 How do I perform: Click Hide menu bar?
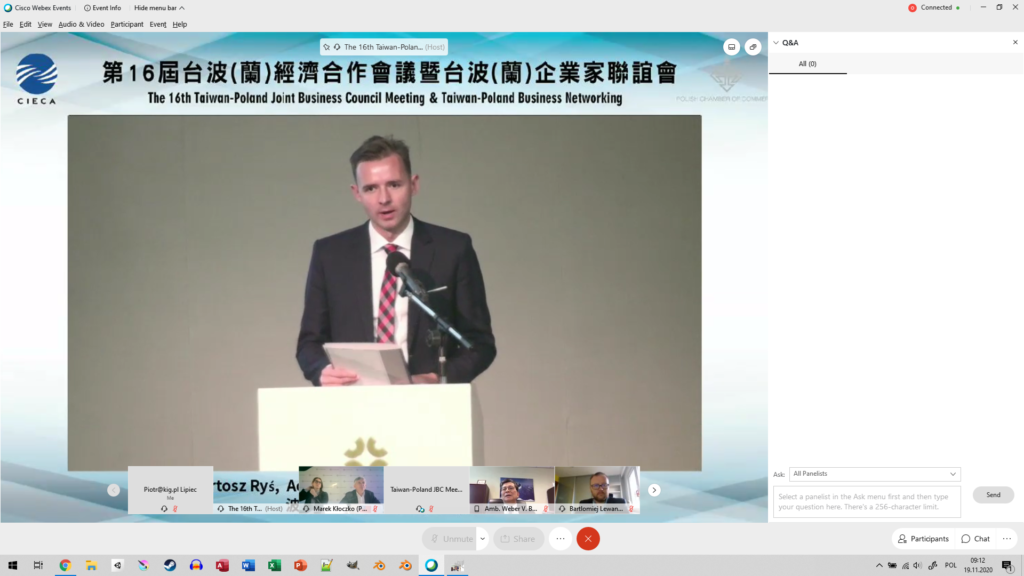[x=159, y=8]
